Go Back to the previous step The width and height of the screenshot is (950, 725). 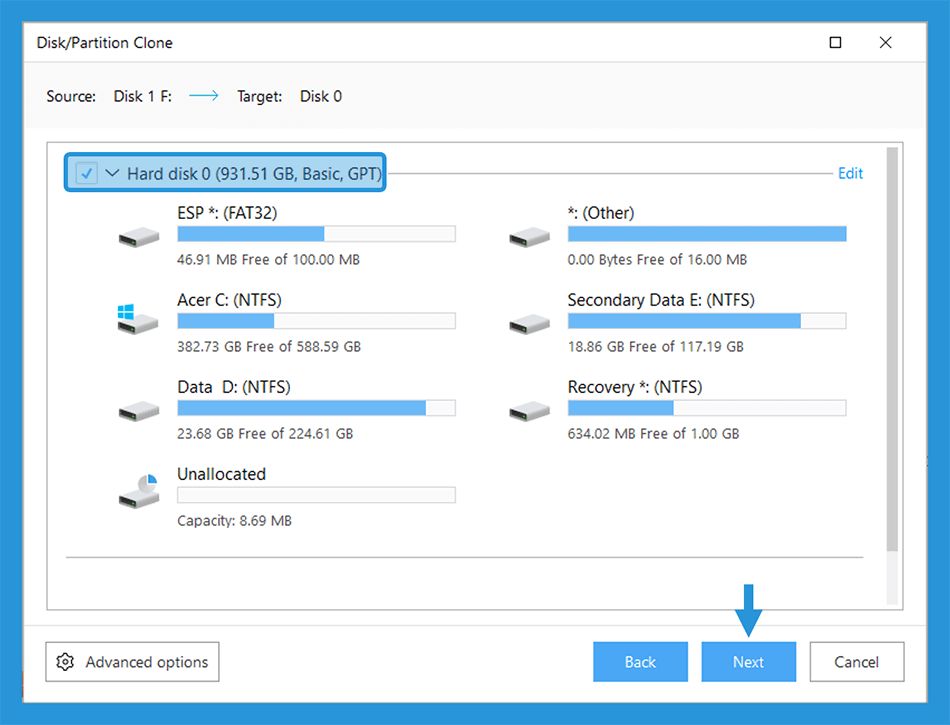(640, 662)
